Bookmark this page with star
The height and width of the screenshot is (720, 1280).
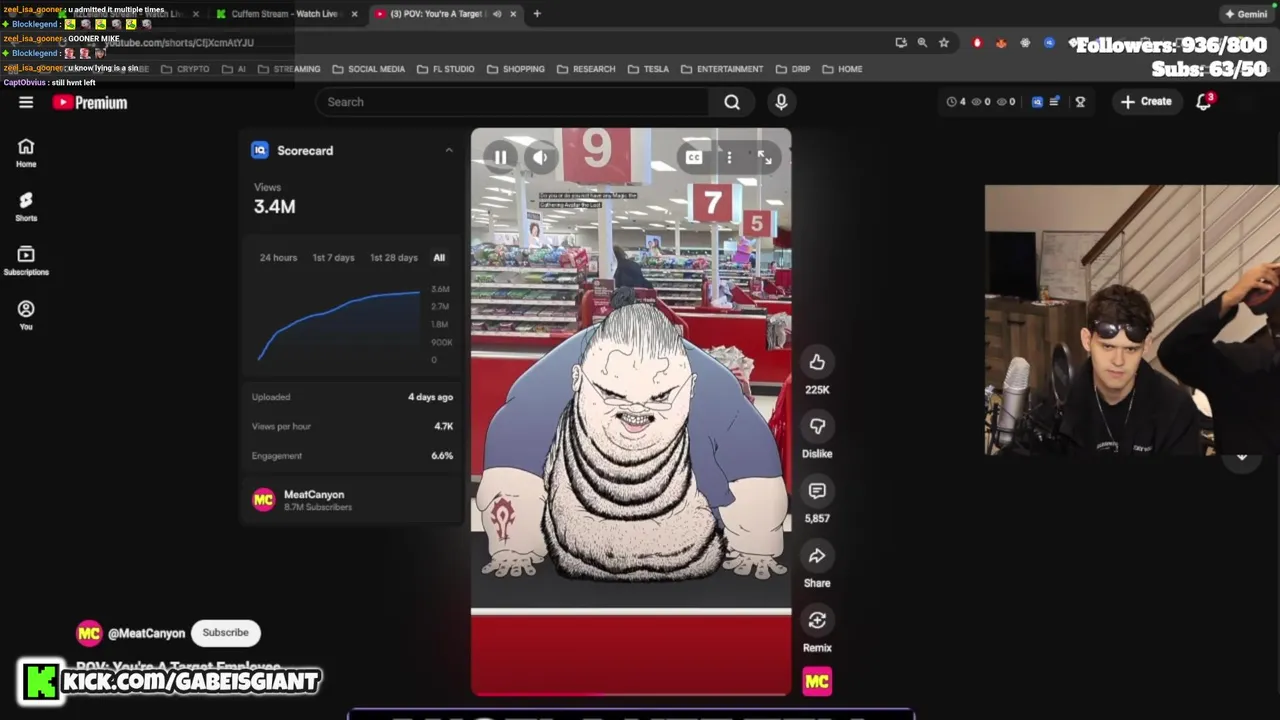coord(943,43)
